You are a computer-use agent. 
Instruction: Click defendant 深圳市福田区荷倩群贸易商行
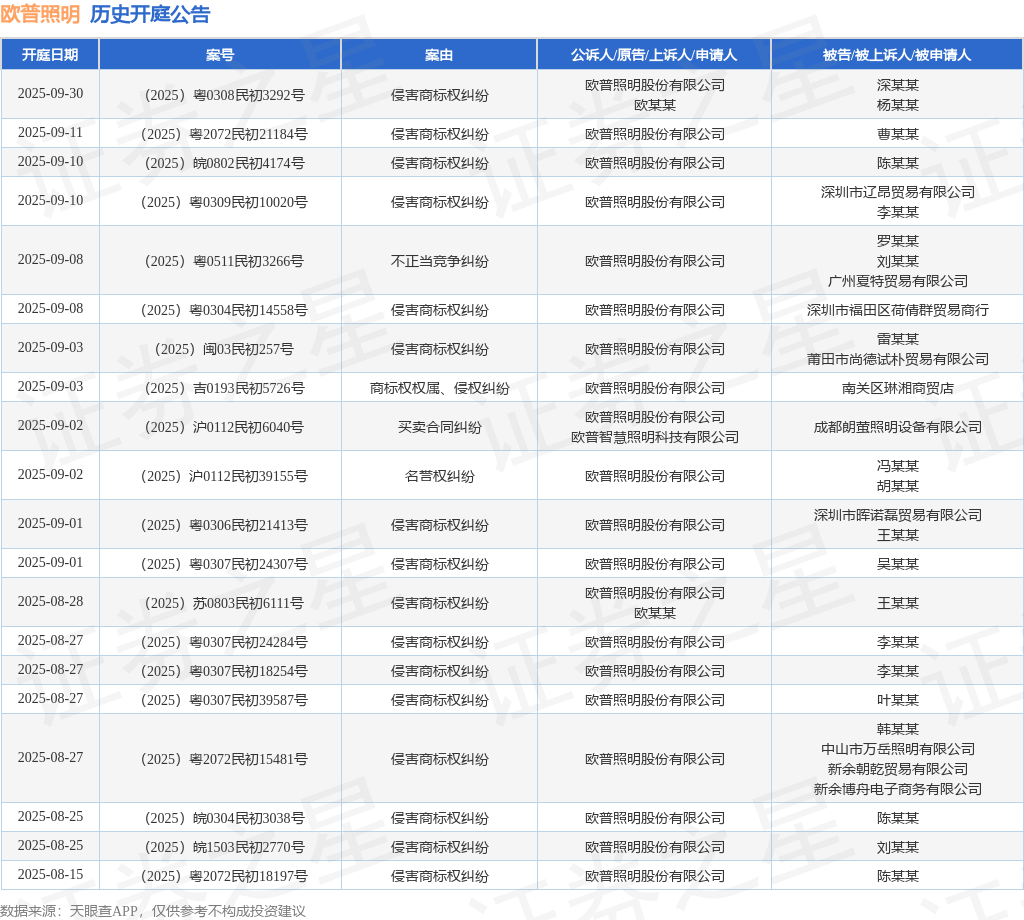pyautogui.click(x=897, y=310)
